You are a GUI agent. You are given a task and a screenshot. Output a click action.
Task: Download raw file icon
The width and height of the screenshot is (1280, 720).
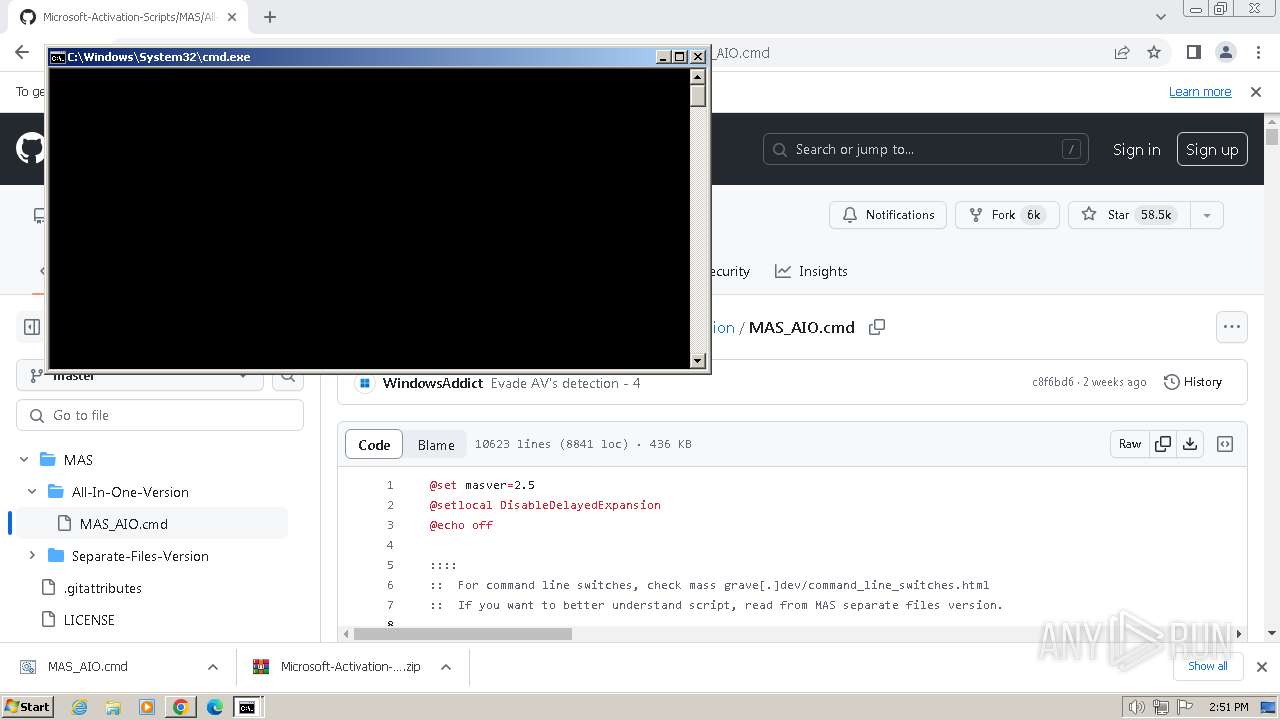click(1190, 444)
